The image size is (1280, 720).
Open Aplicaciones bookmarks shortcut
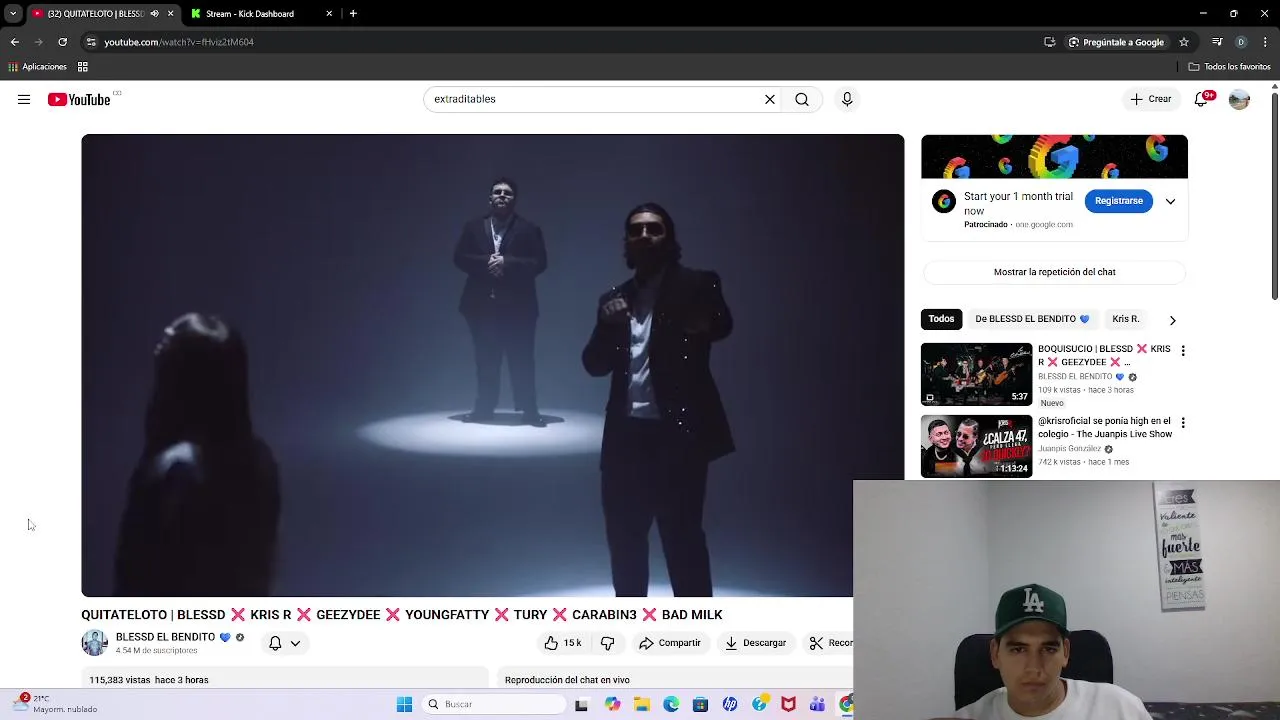[37, 67]
